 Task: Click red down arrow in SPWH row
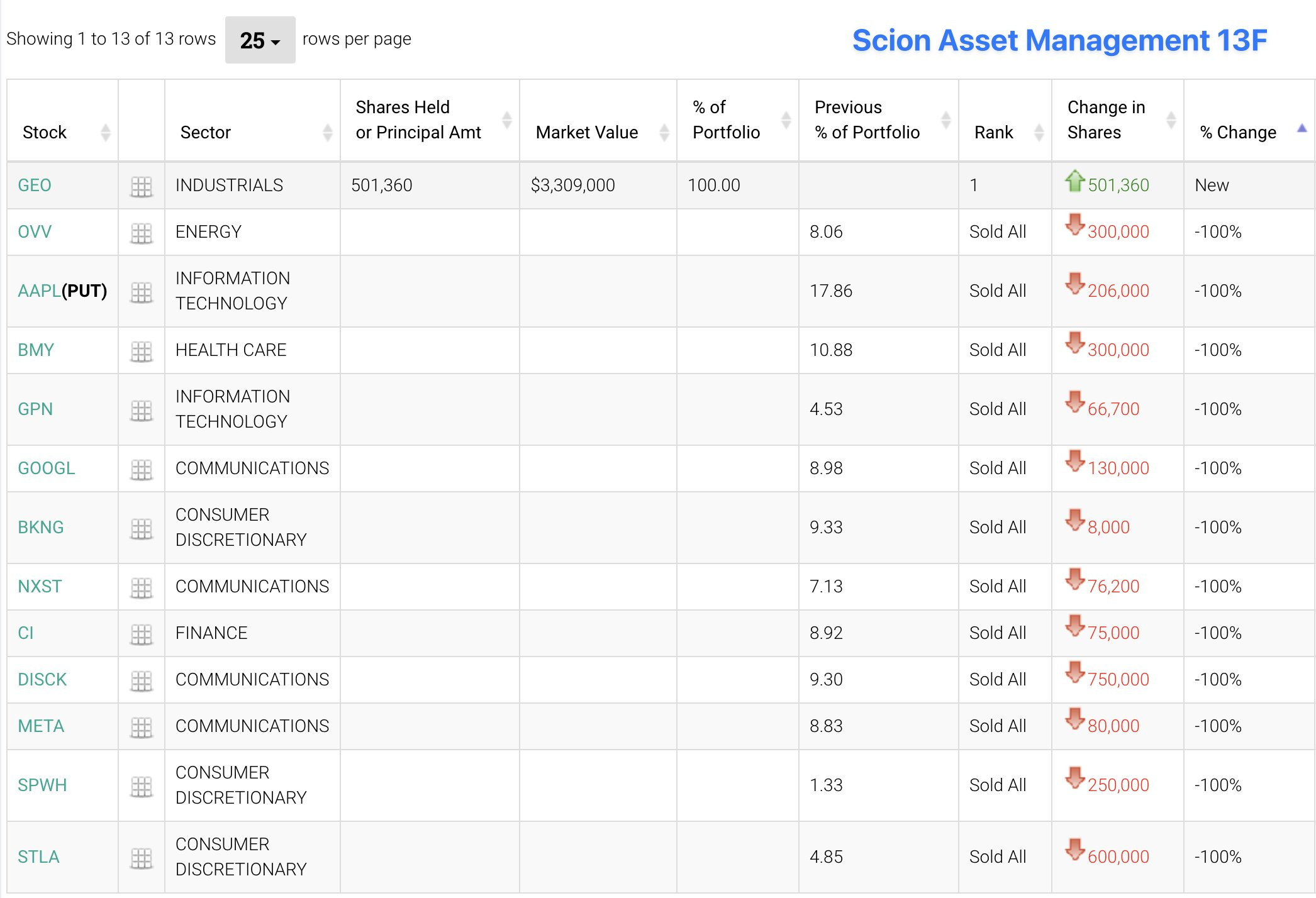[1075, 779]
